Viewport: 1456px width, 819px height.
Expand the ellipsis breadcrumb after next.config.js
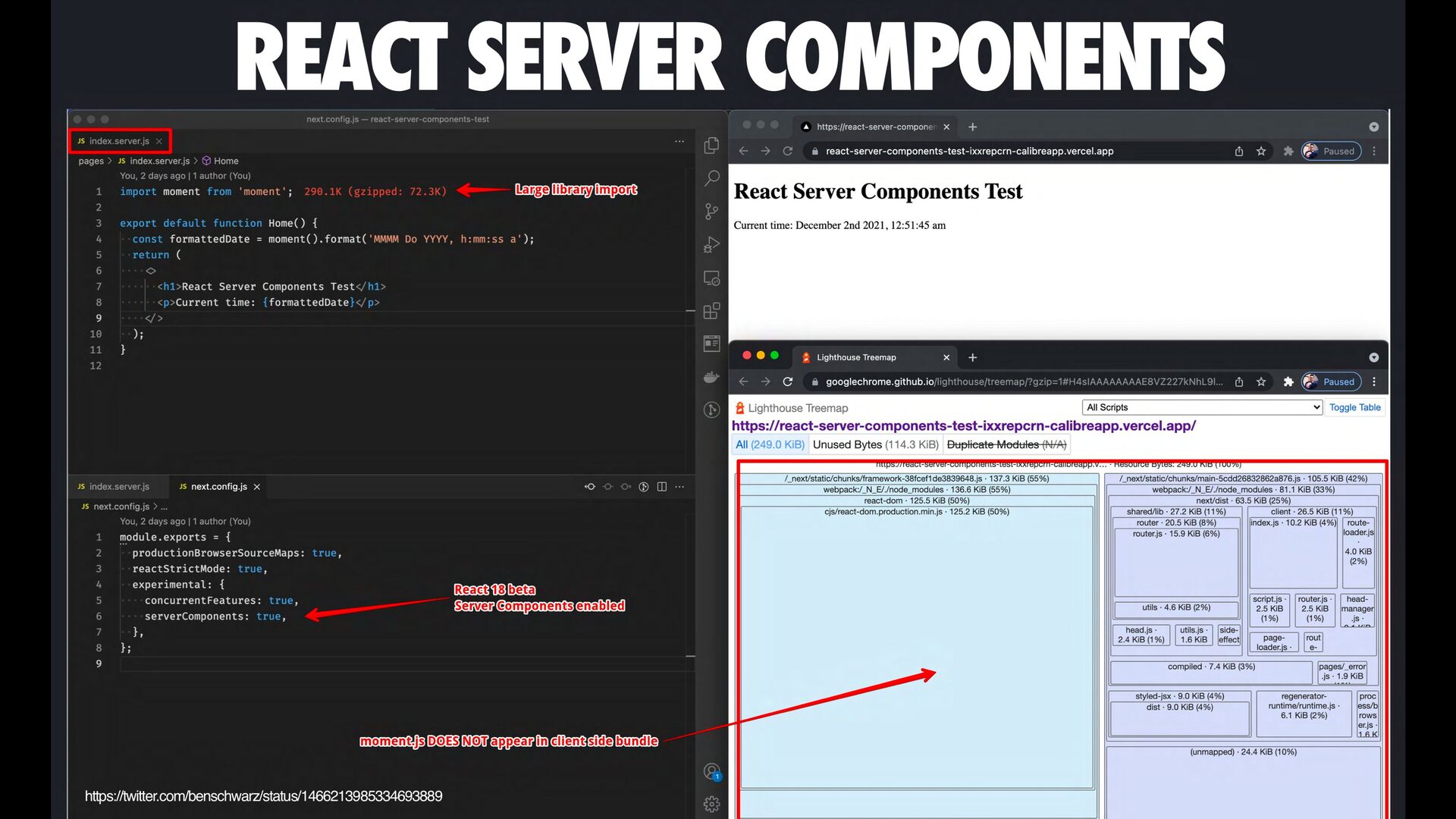[164, 507]
